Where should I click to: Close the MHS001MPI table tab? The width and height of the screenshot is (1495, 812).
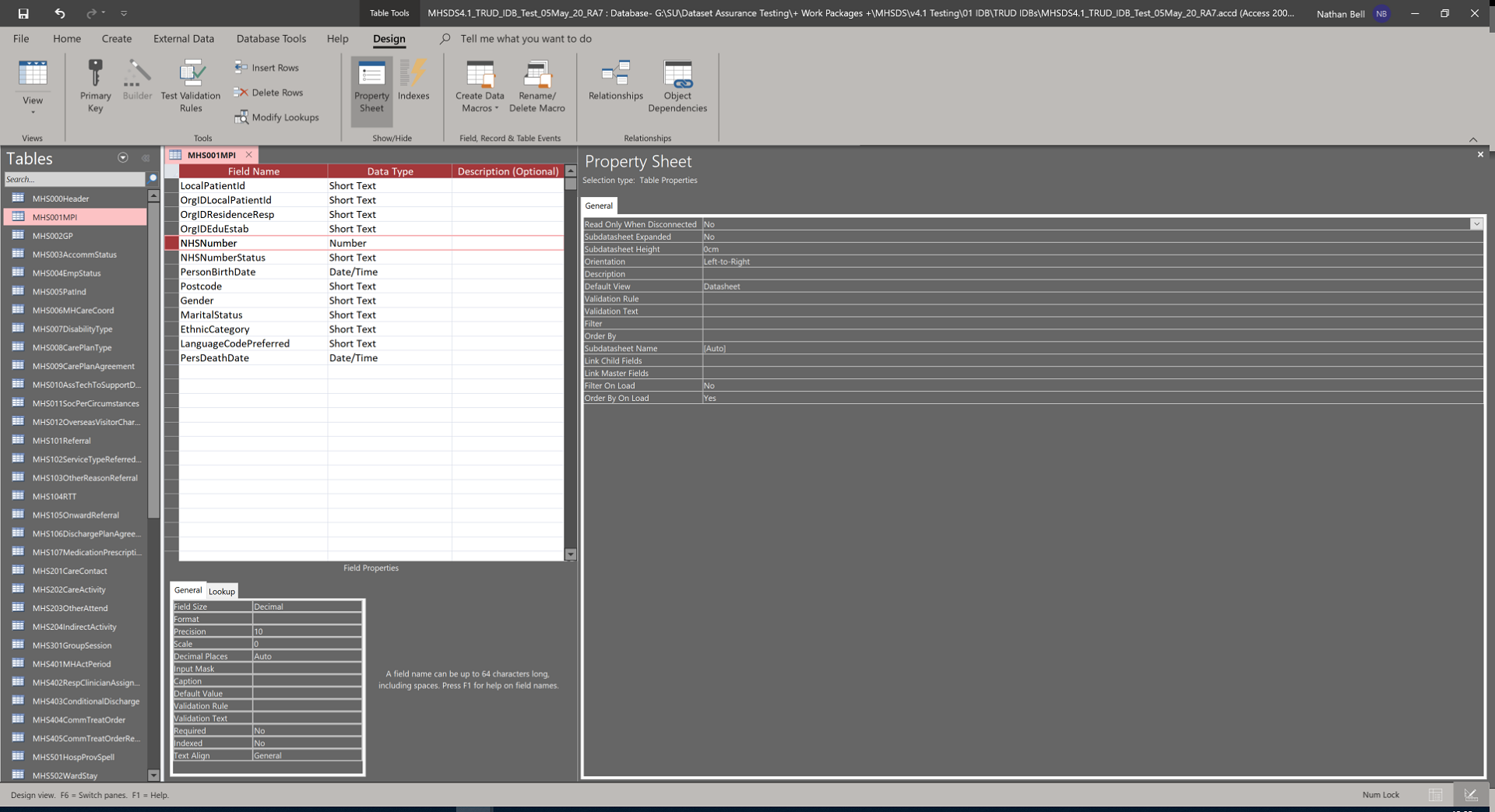(x=249, y=155)
